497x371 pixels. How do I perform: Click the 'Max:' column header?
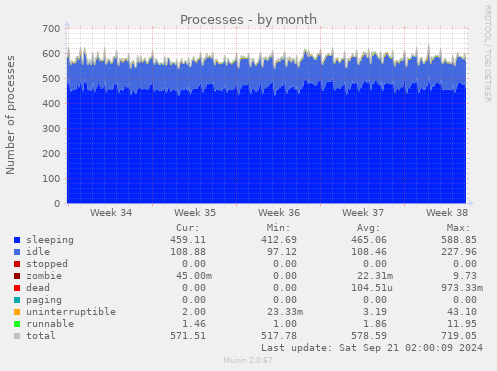click(x=458, y=228)
